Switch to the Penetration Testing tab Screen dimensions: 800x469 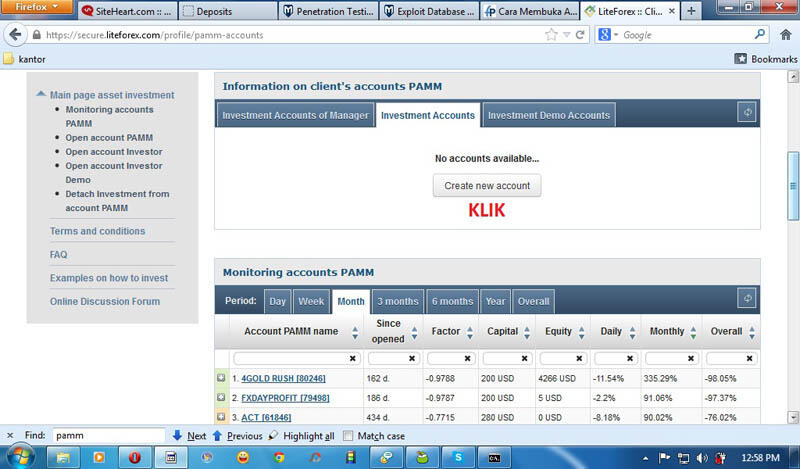pyautogui.click(x=328, y=11)
